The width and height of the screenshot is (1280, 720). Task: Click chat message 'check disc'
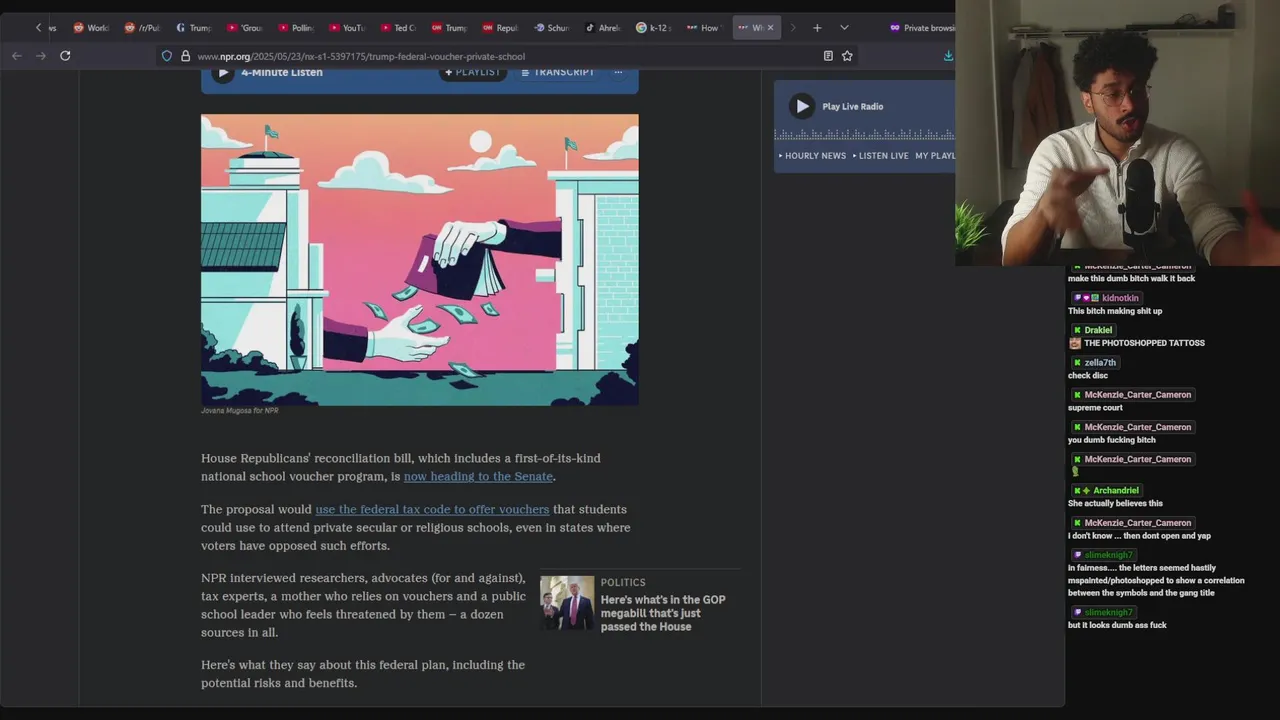1088,376
